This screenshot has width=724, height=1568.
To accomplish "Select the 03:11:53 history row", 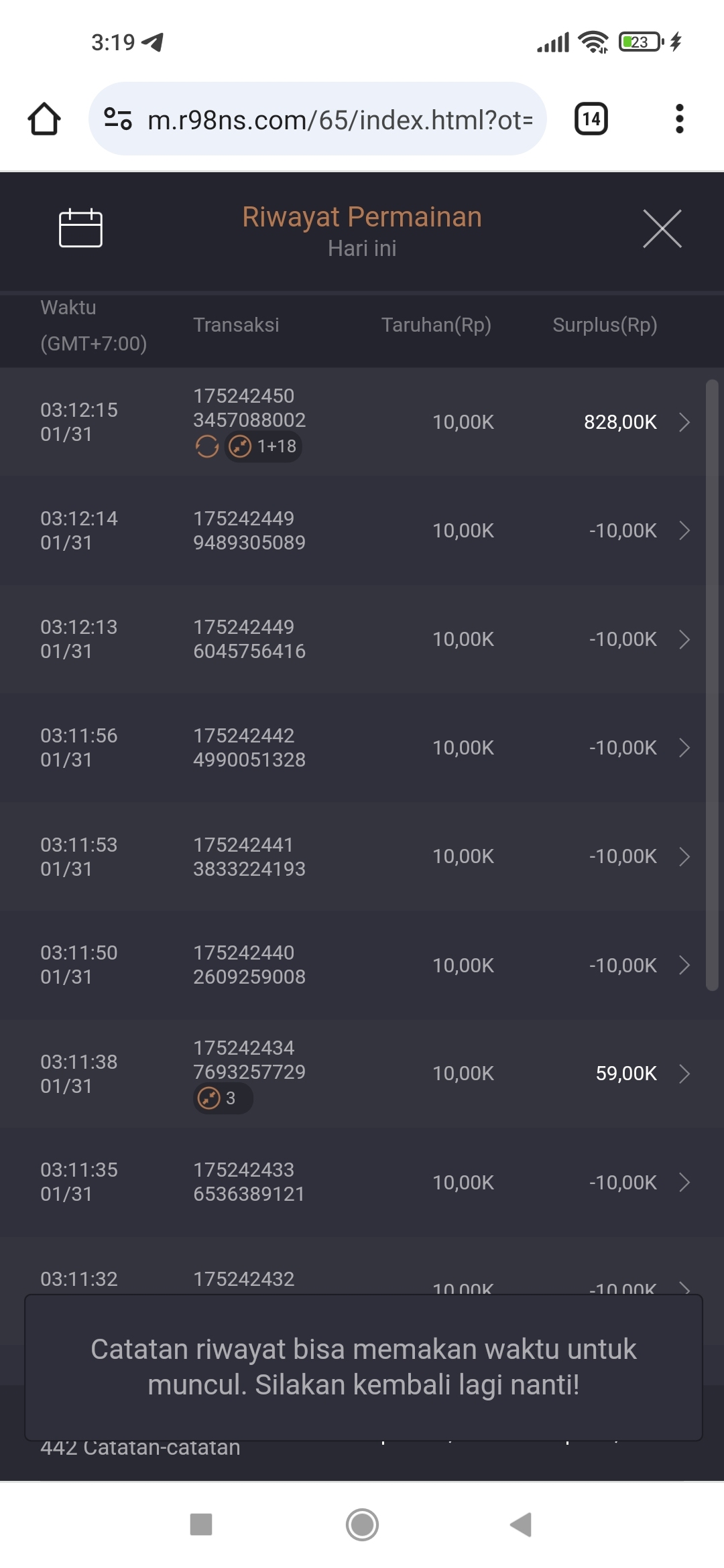I will click(x=362, y=856).
